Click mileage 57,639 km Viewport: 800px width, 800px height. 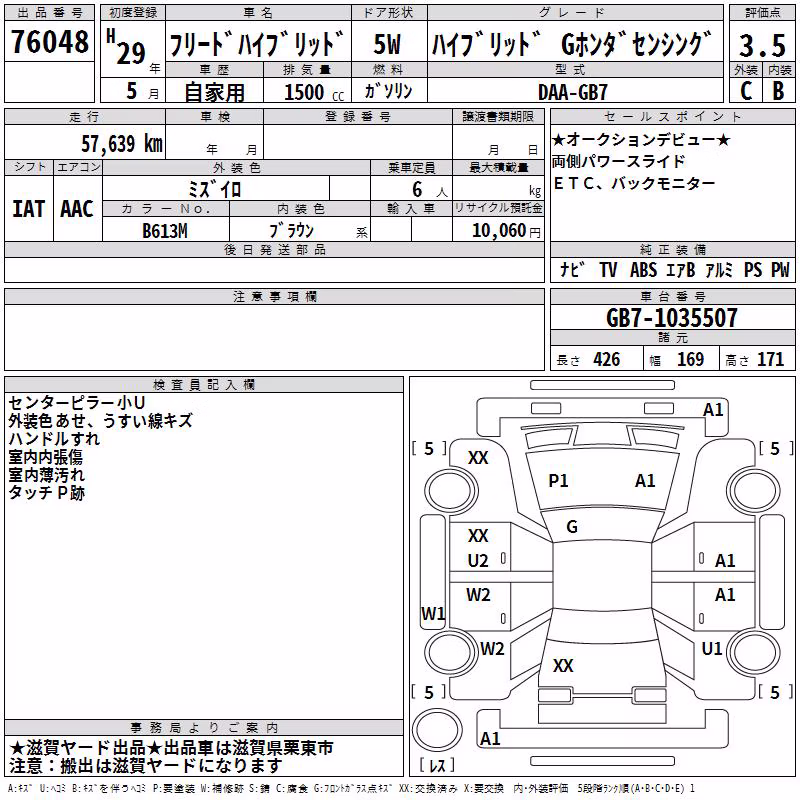[122, 143]
